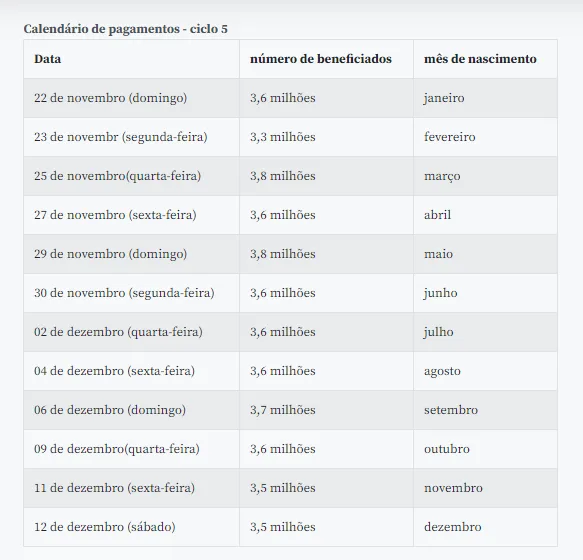Screen dimensions: 583x560
Task: Click the 'Data' column header
Action: (132, 59)
